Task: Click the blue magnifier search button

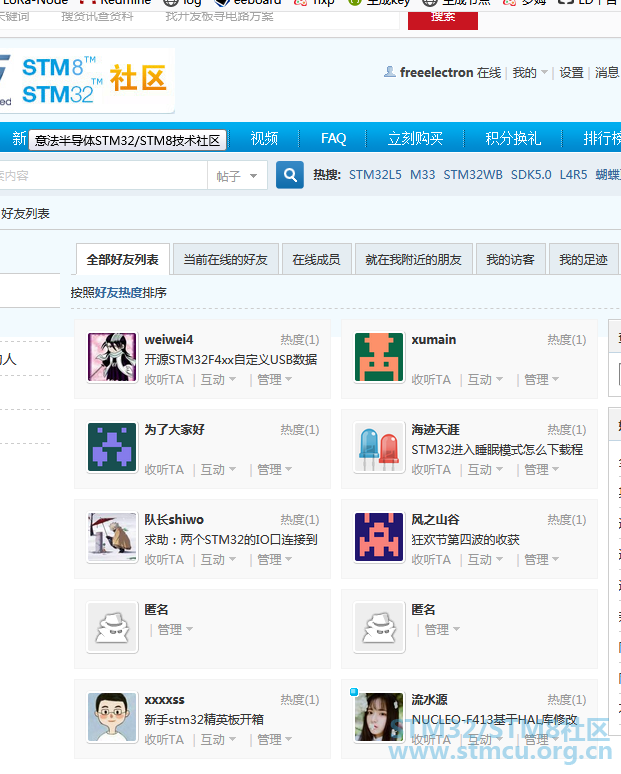Action: click(x=290, y=175)
